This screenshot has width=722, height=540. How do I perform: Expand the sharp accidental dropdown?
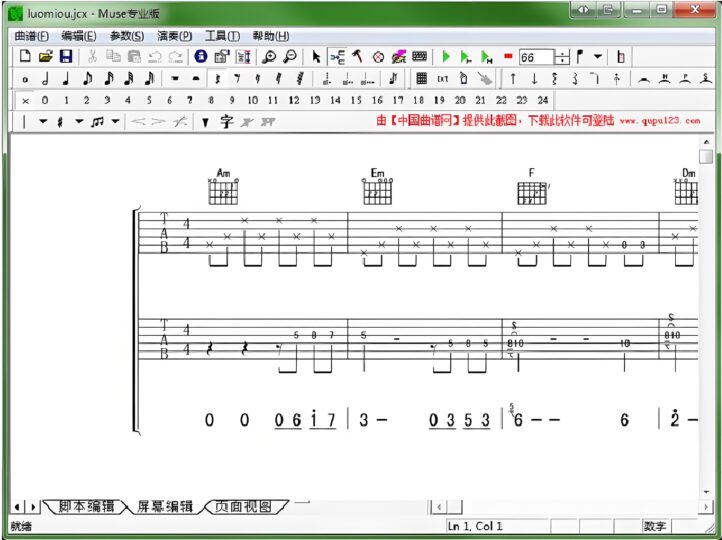79,122
